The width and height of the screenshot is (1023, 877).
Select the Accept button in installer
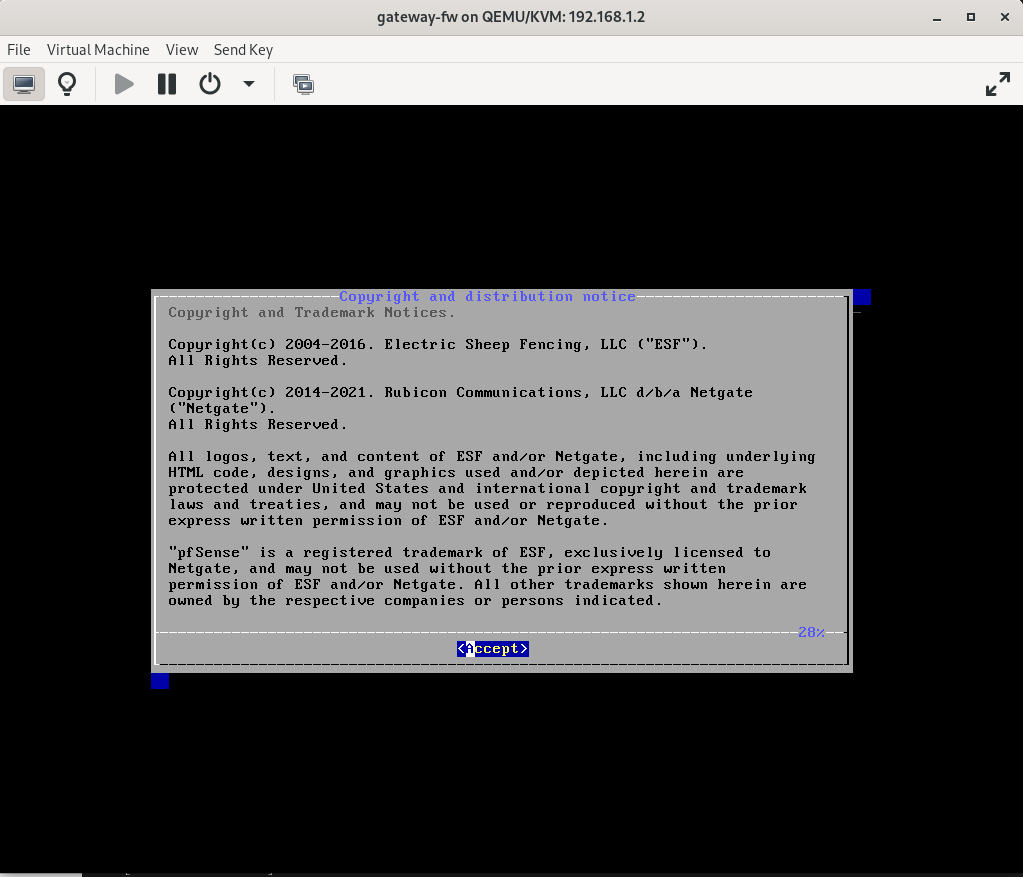point(493,649)
